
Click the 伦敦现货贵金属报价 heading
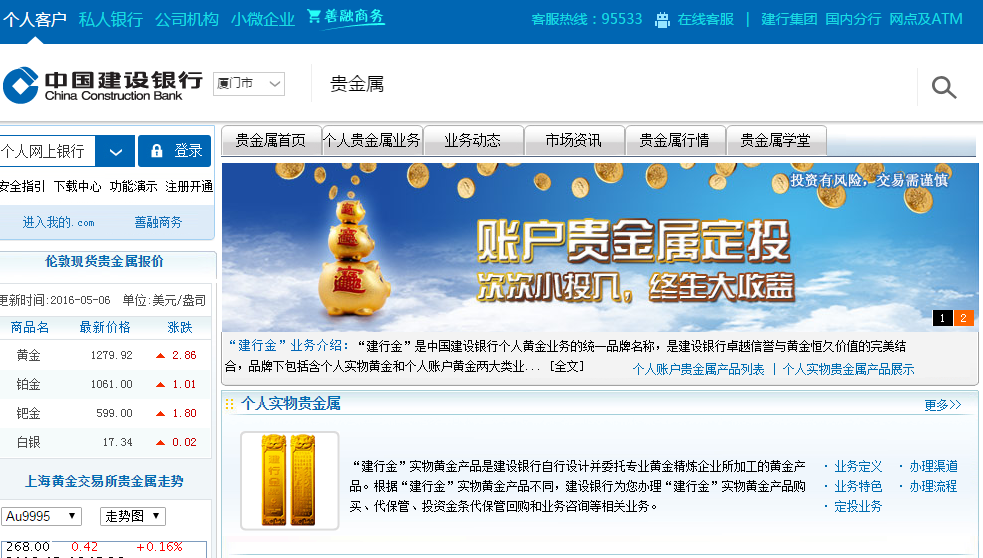tap(104, 261)
